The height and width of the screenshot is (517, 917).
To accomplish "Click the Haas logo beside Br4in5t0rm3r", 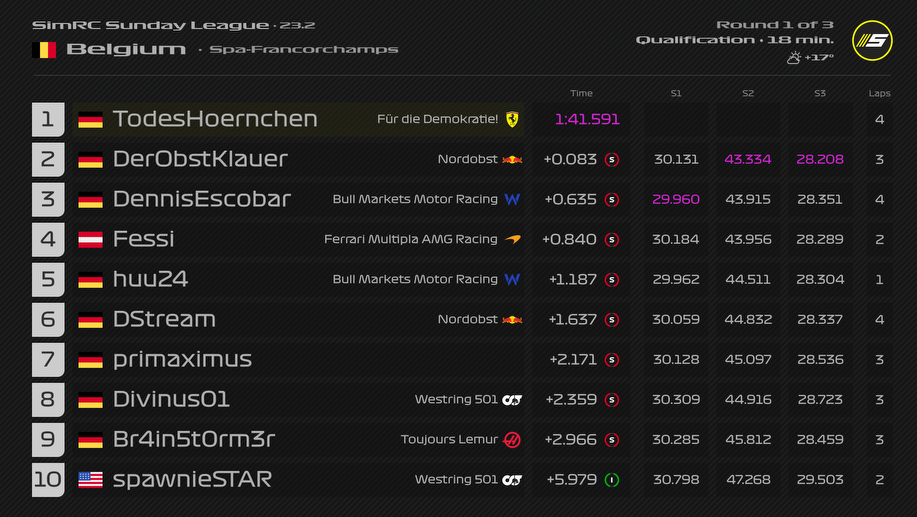I will tap(512, 439).
